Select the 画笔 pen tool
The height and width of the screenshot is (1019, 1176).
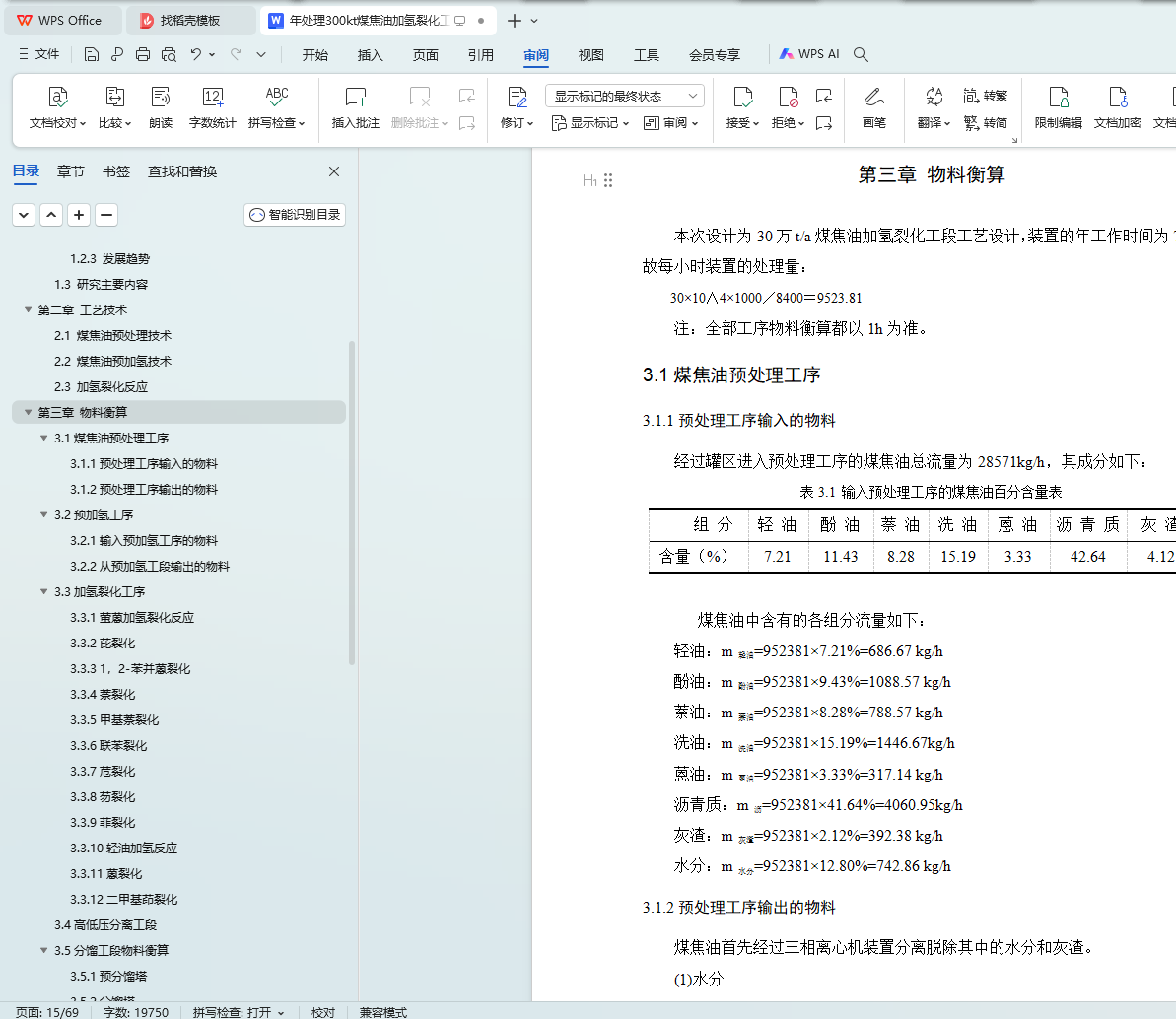coord(873,107)
